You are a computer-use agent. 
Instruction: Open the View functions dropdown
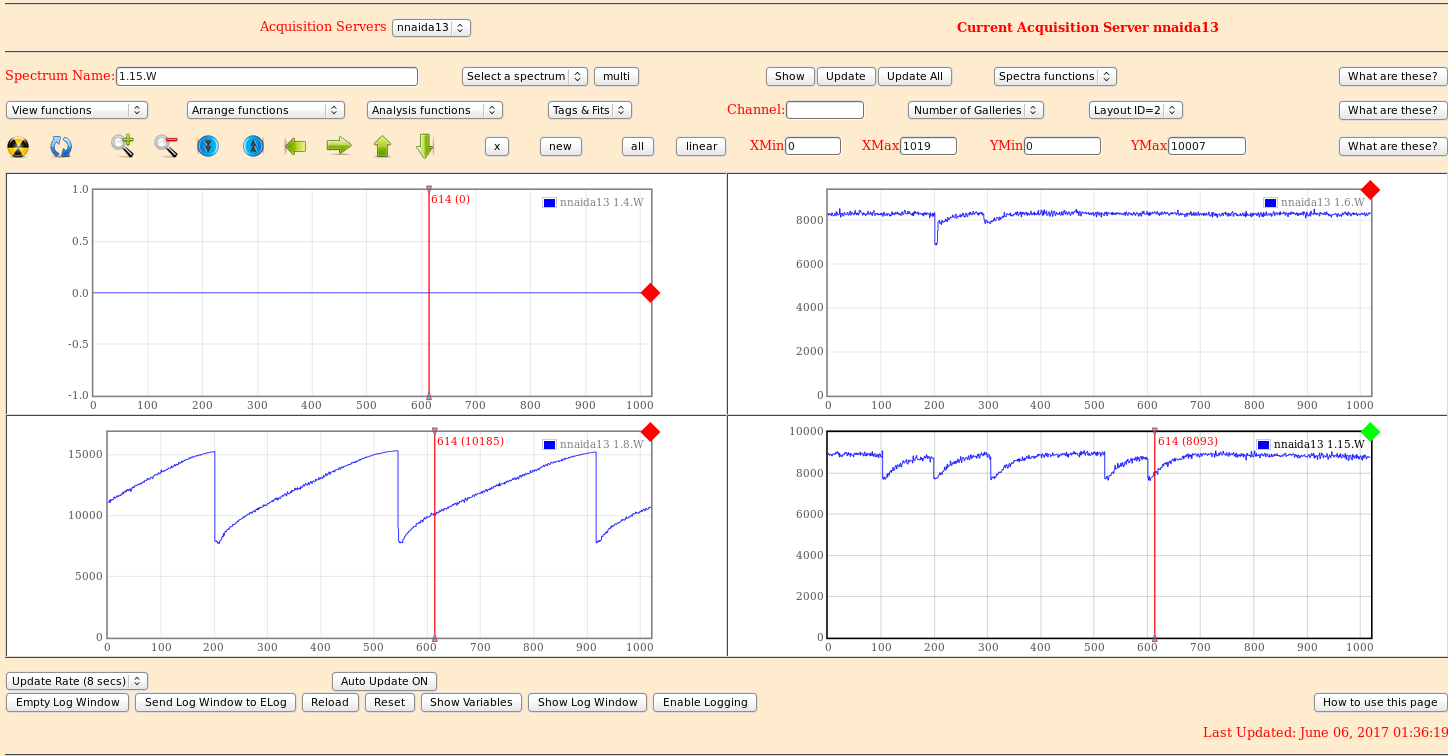77,110
